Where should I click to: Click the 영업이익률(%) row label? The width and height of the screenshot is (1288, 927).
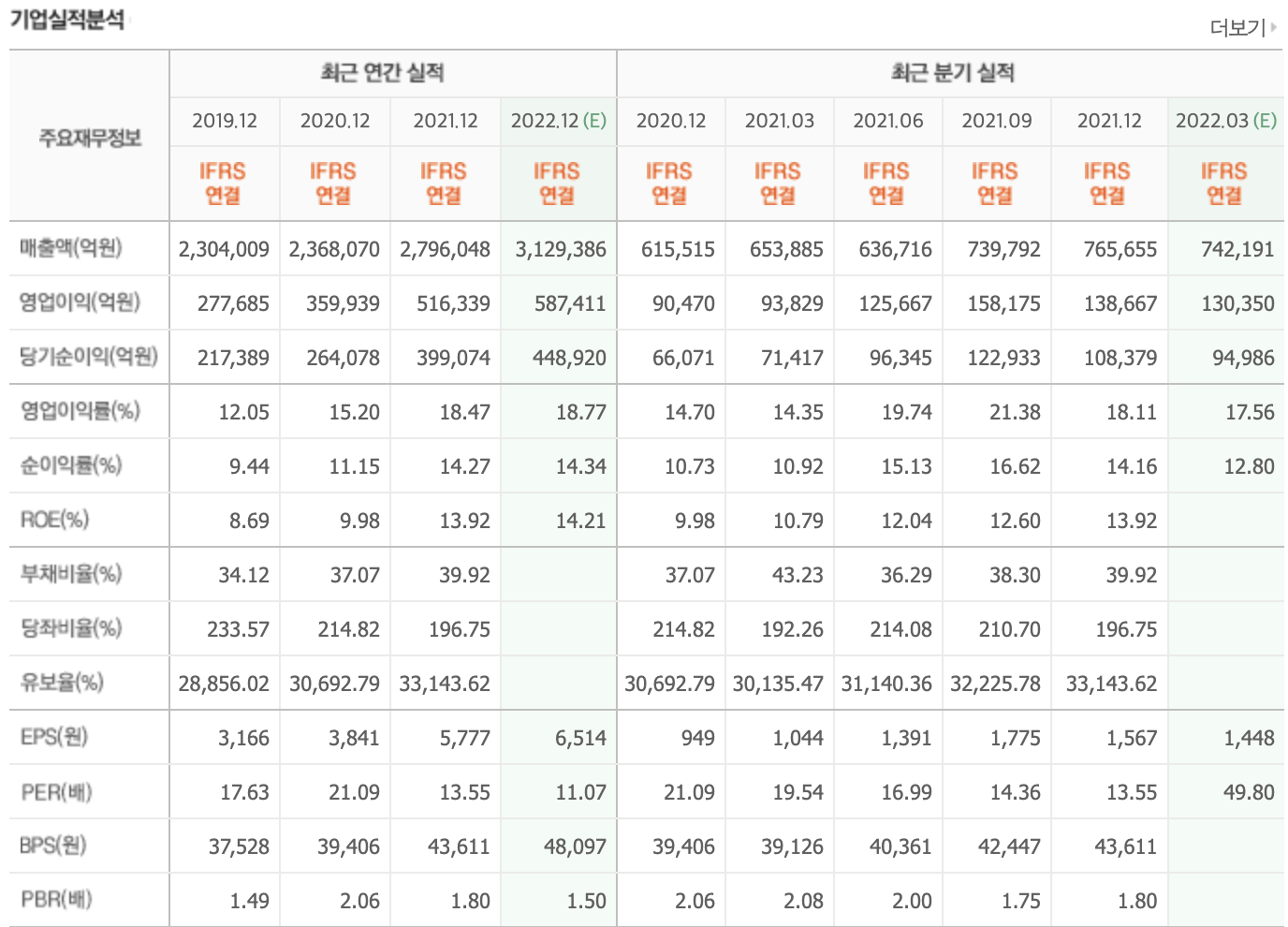[x=80, y=410]
